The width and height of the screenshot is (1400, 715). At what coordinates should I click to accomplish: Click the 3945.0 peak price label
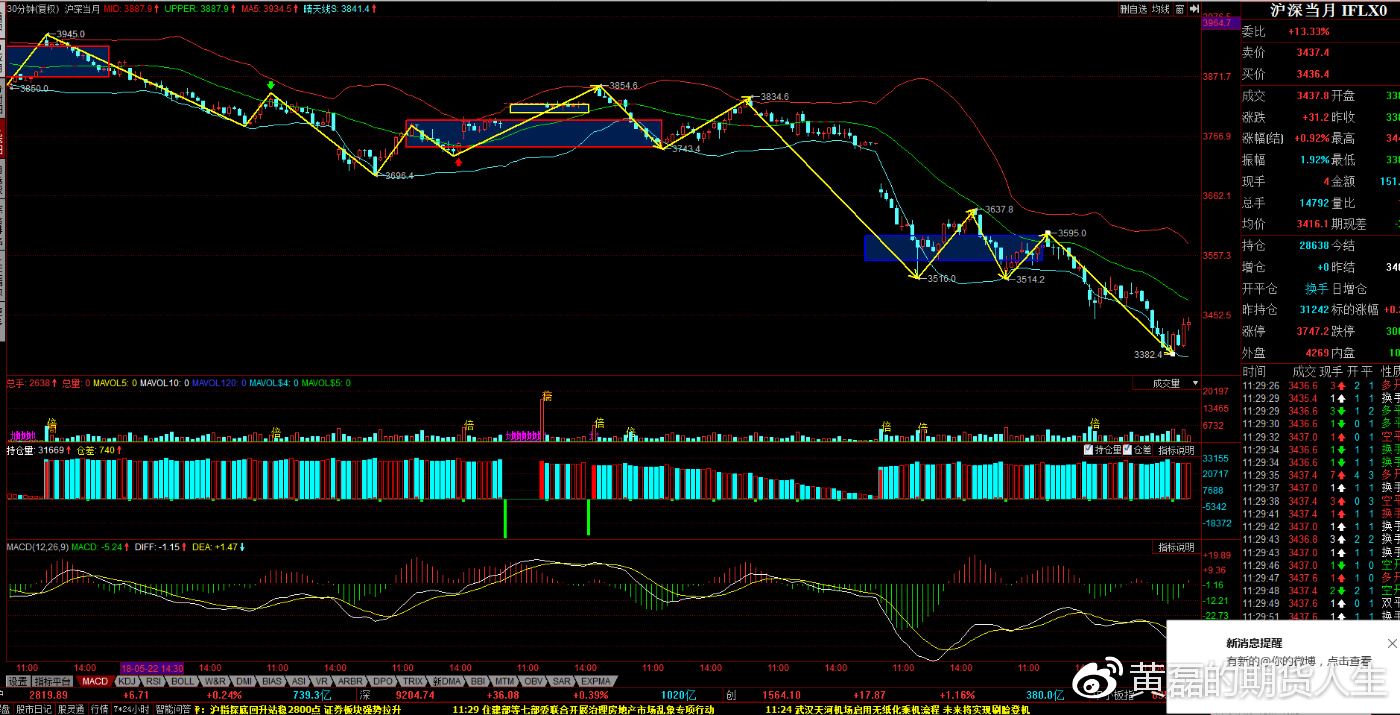(x=71, y=34)
